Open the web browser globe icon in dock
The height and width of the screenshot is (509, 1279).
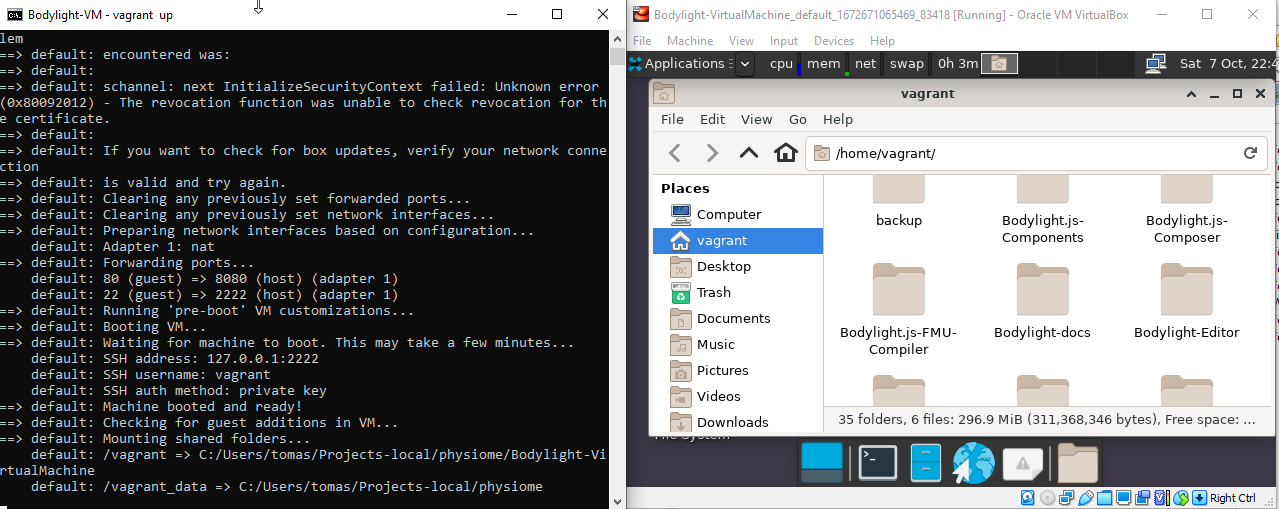click(x=973, y=463)
